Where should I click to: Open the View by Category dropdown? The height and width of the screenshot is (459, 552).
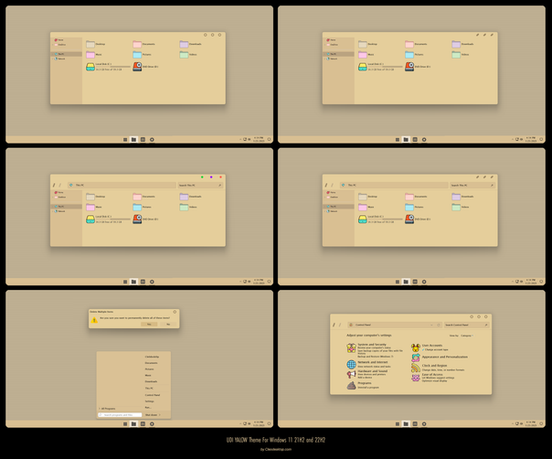pyautogui.click(x=467, y=336)
